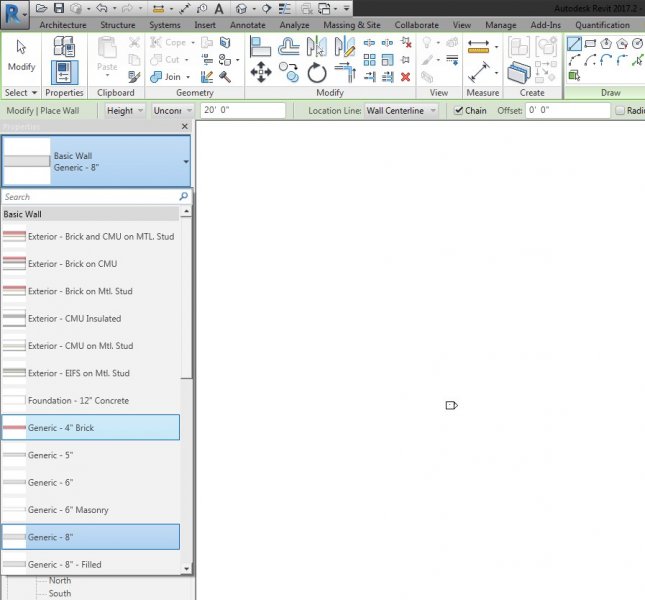Choose Foundation - 12" Concrete wall type
This screenshot has height=600, width=645.
click(x=90, y=401)
